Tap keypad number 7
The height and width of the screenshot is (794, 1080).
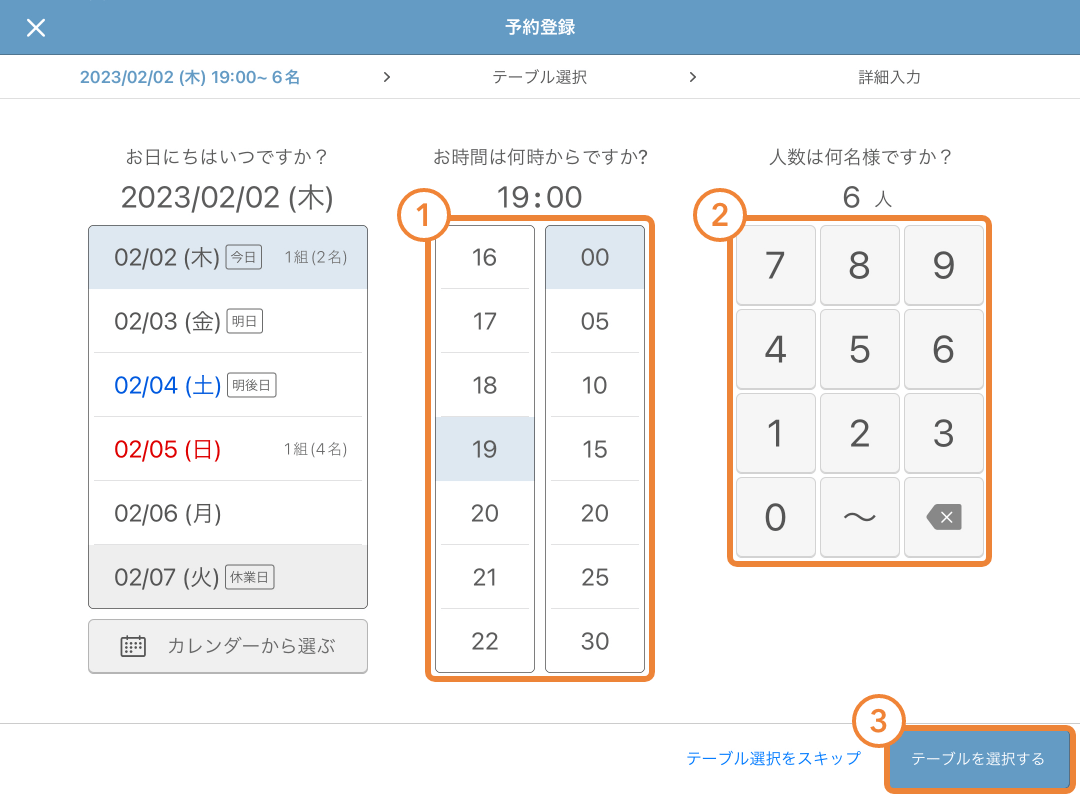776,265
